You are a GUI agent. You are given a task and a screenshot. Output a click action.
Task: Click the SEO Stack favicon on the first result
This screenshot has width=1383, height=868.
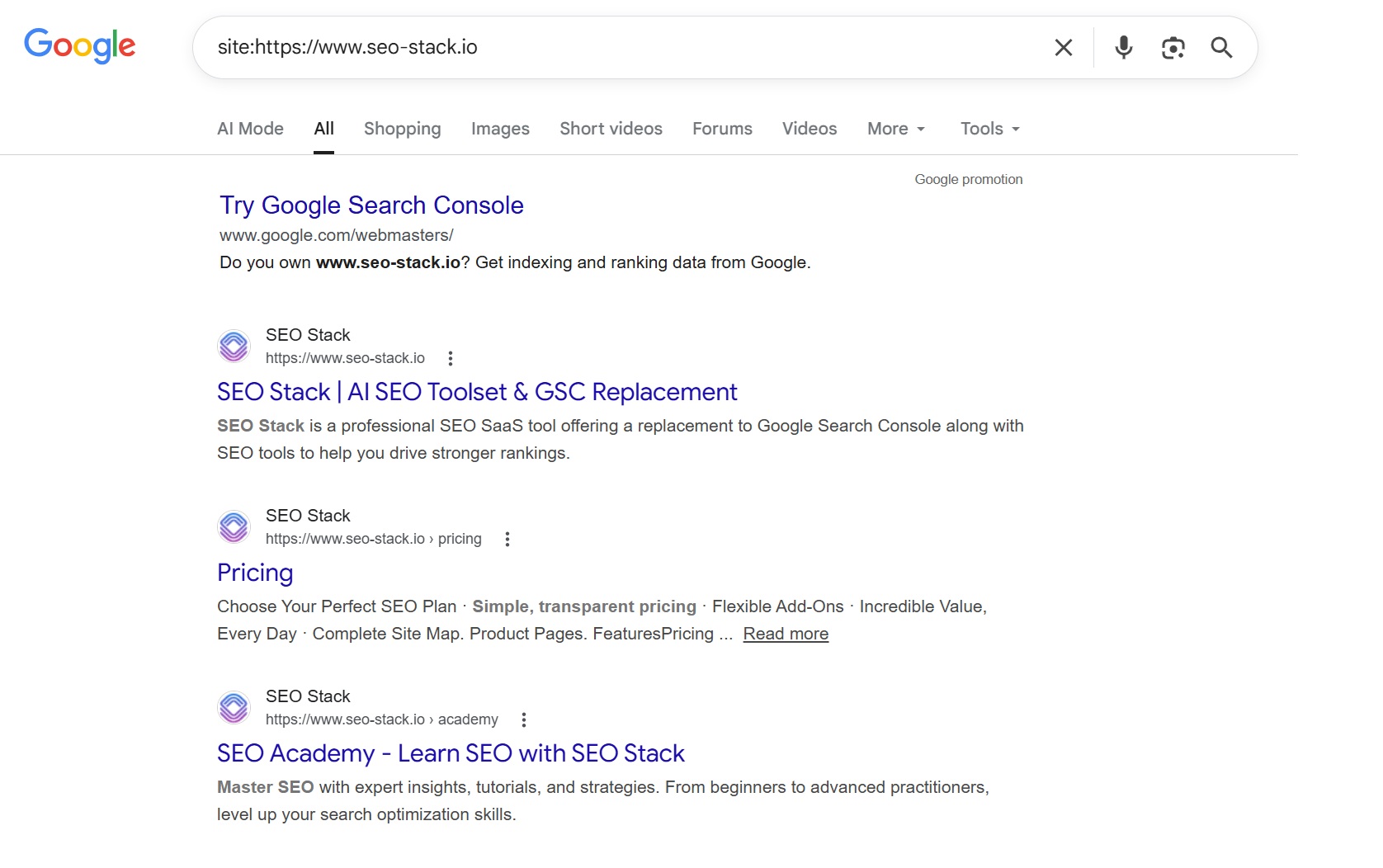click(x=234, y=346)
